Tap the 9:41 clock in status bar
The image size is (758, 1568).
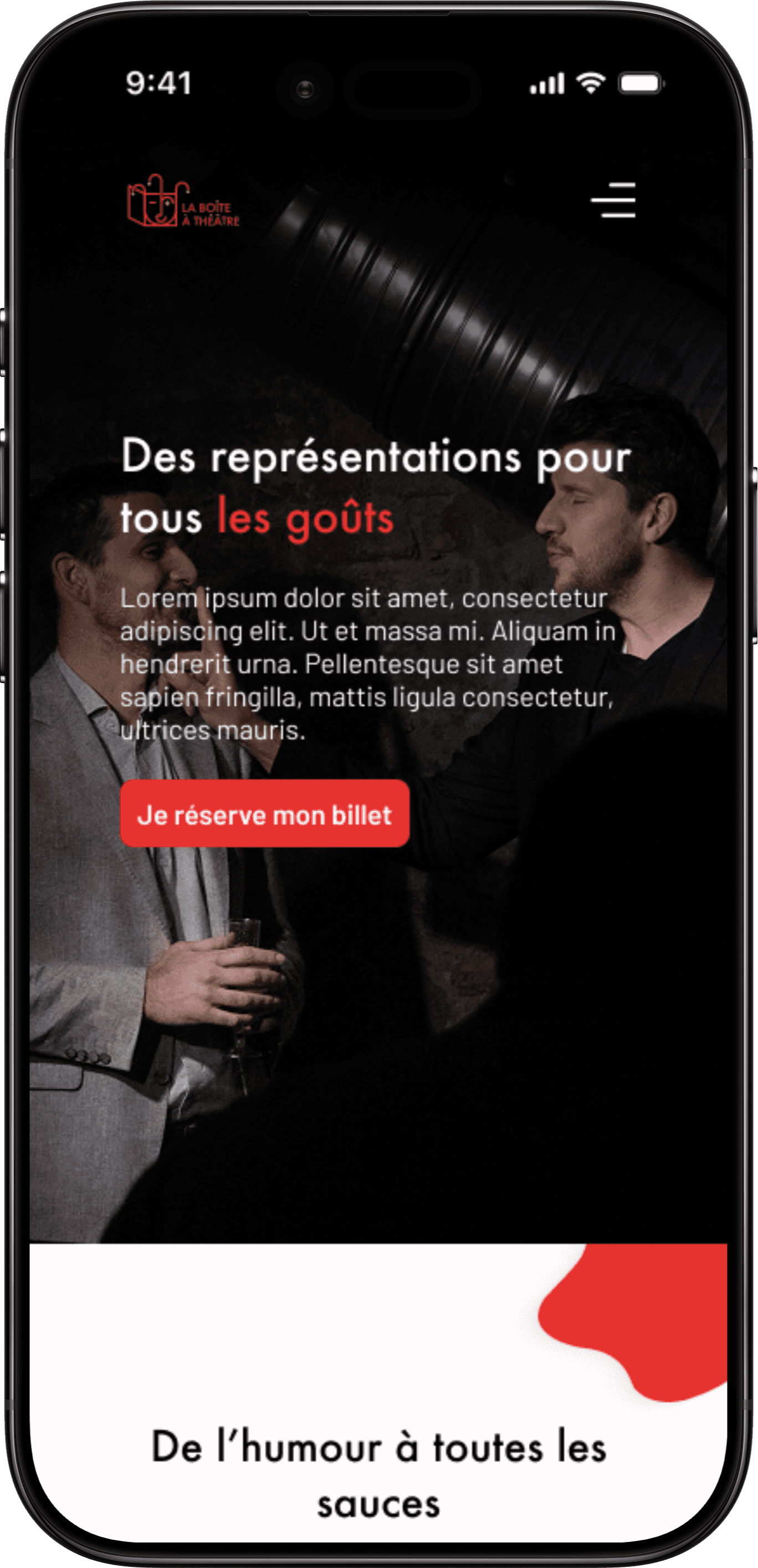[x=160, y=83]
